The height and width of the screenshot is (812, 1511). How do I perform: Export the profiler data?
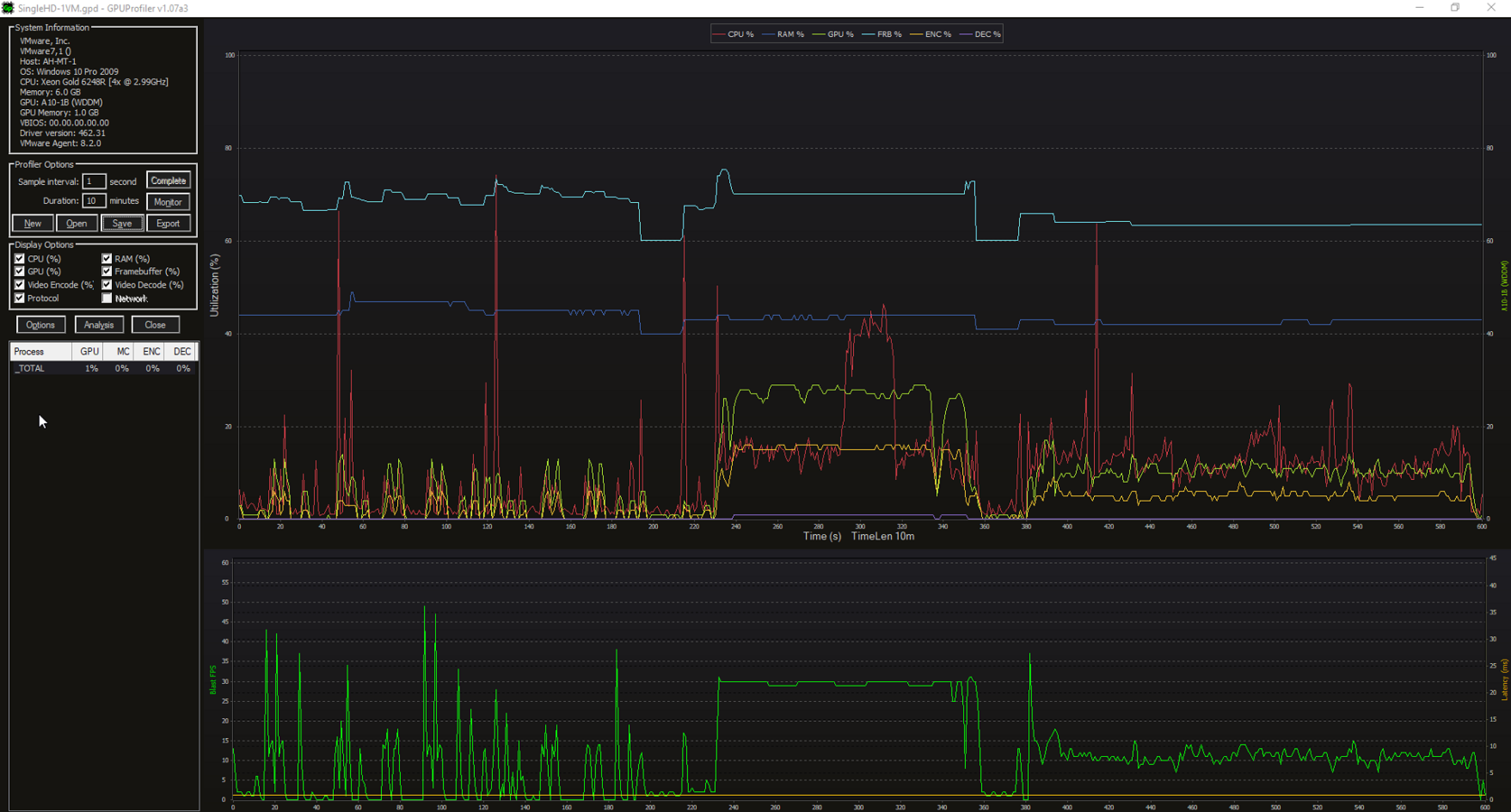pos(168,223)
